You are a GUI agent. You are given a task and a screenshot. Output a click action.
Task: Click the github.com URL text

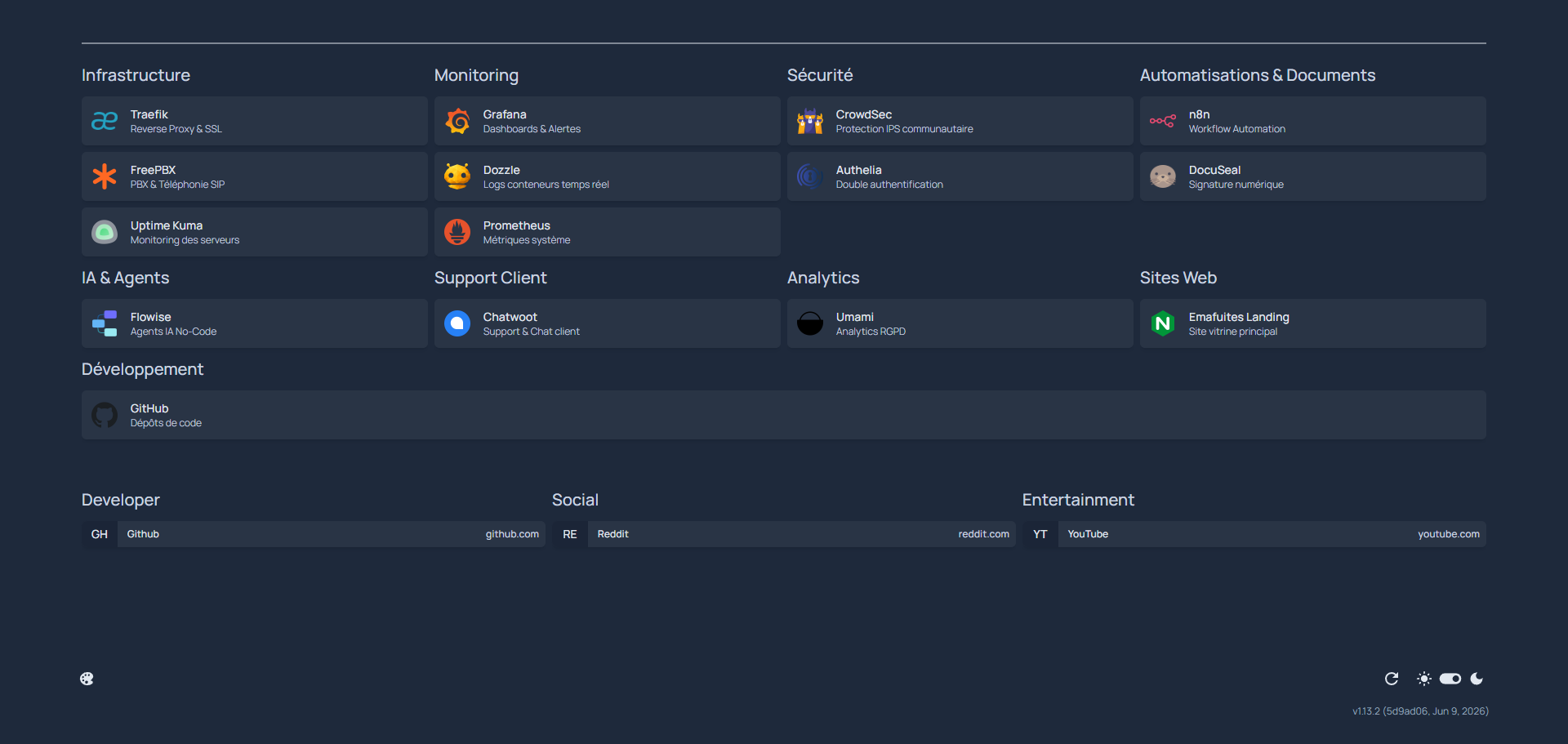[512, 534]
